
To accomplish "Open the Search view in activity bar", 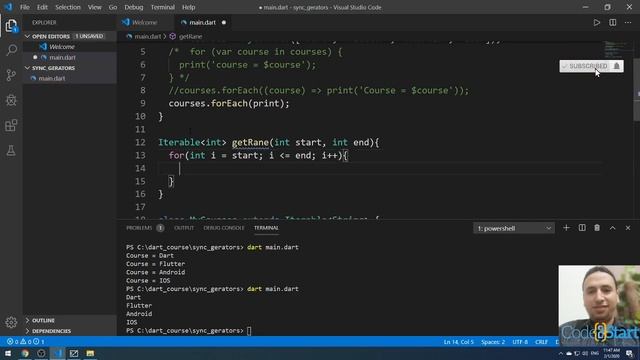I will coord(11,50).
